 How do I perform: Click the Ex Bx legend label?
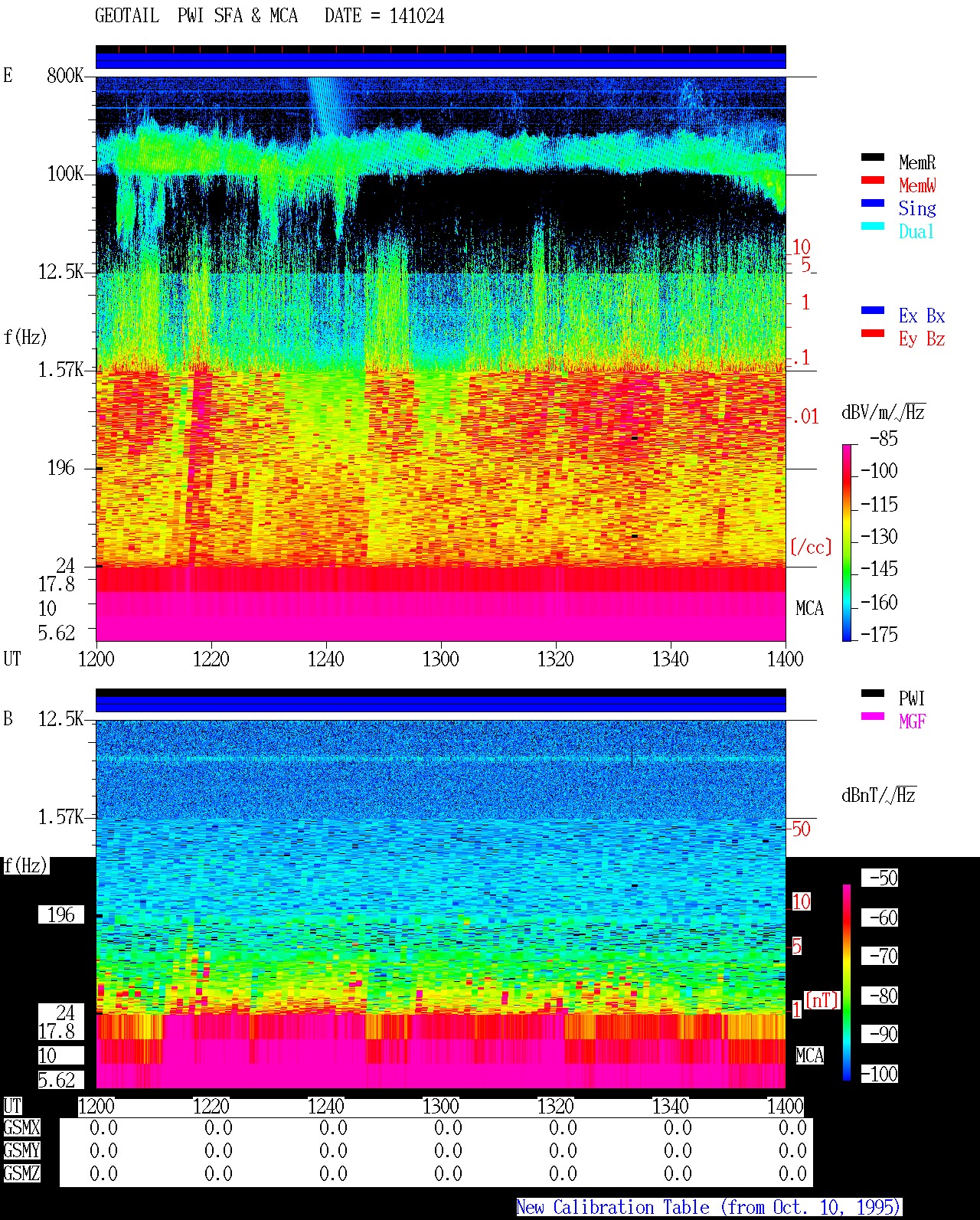tap(922, 316)
